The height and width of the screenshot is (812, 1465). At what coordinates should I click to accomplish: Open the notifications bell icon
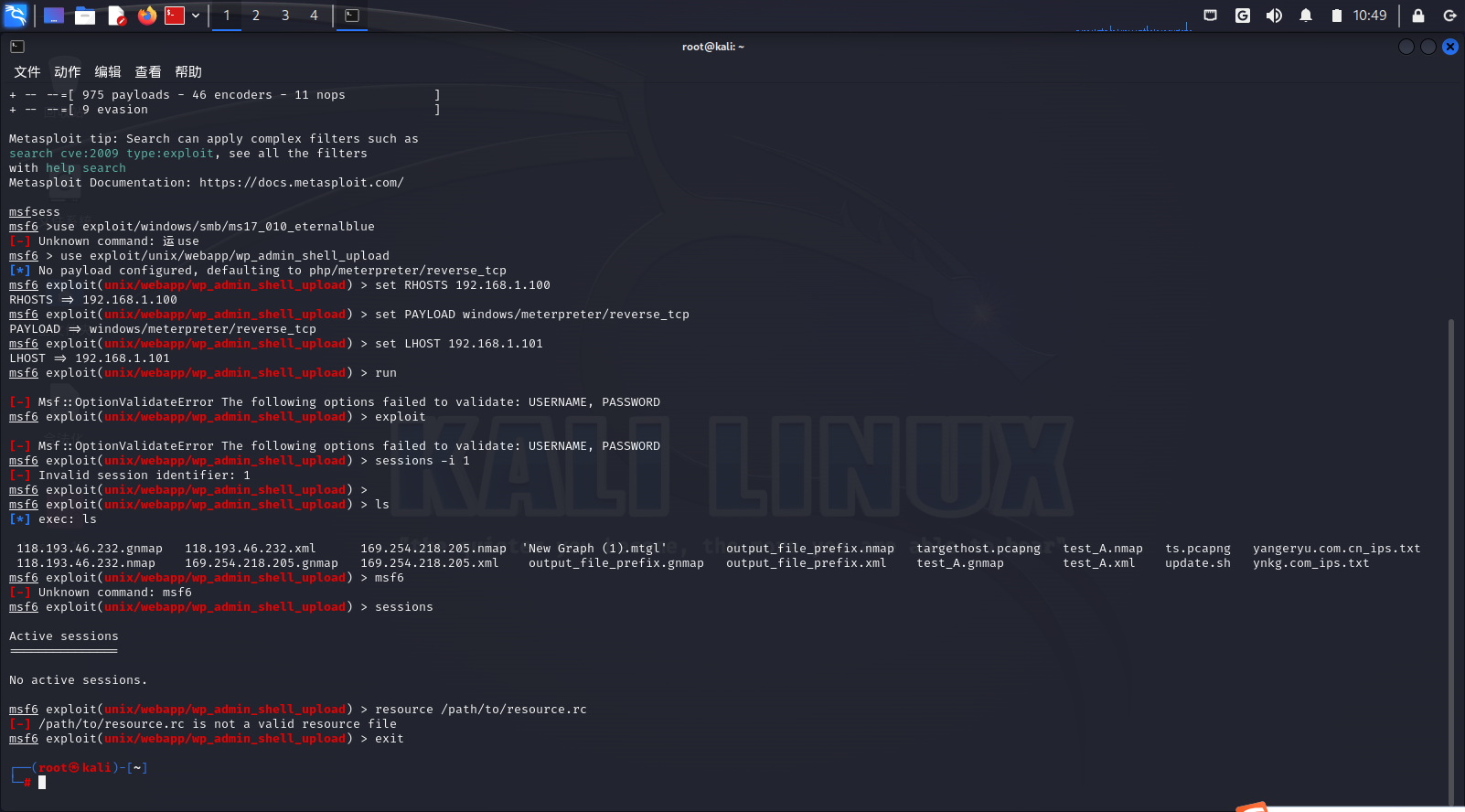[x=1306, y=16]
